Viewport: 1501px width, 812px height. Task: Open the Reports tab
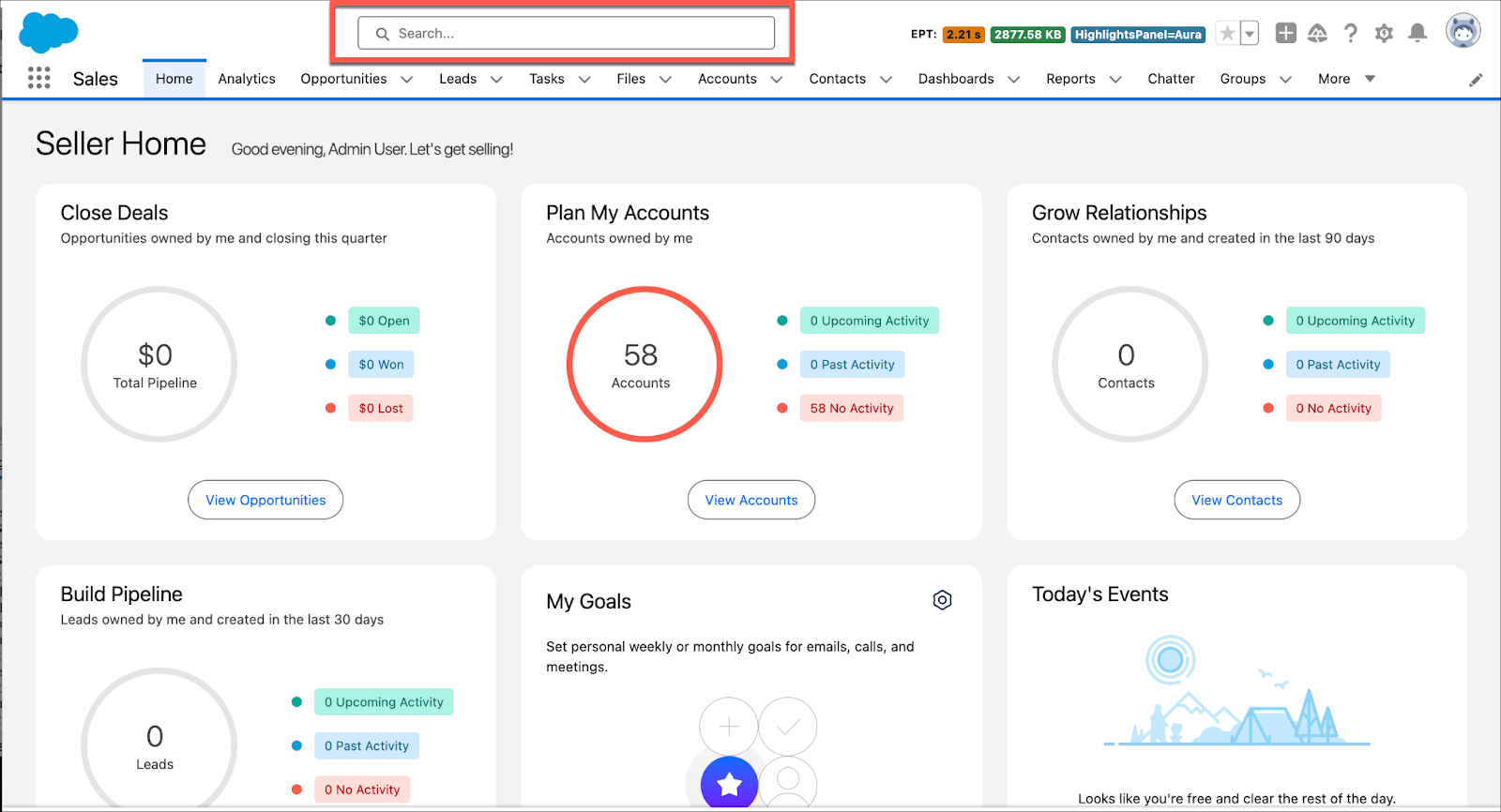[1070, 79]
